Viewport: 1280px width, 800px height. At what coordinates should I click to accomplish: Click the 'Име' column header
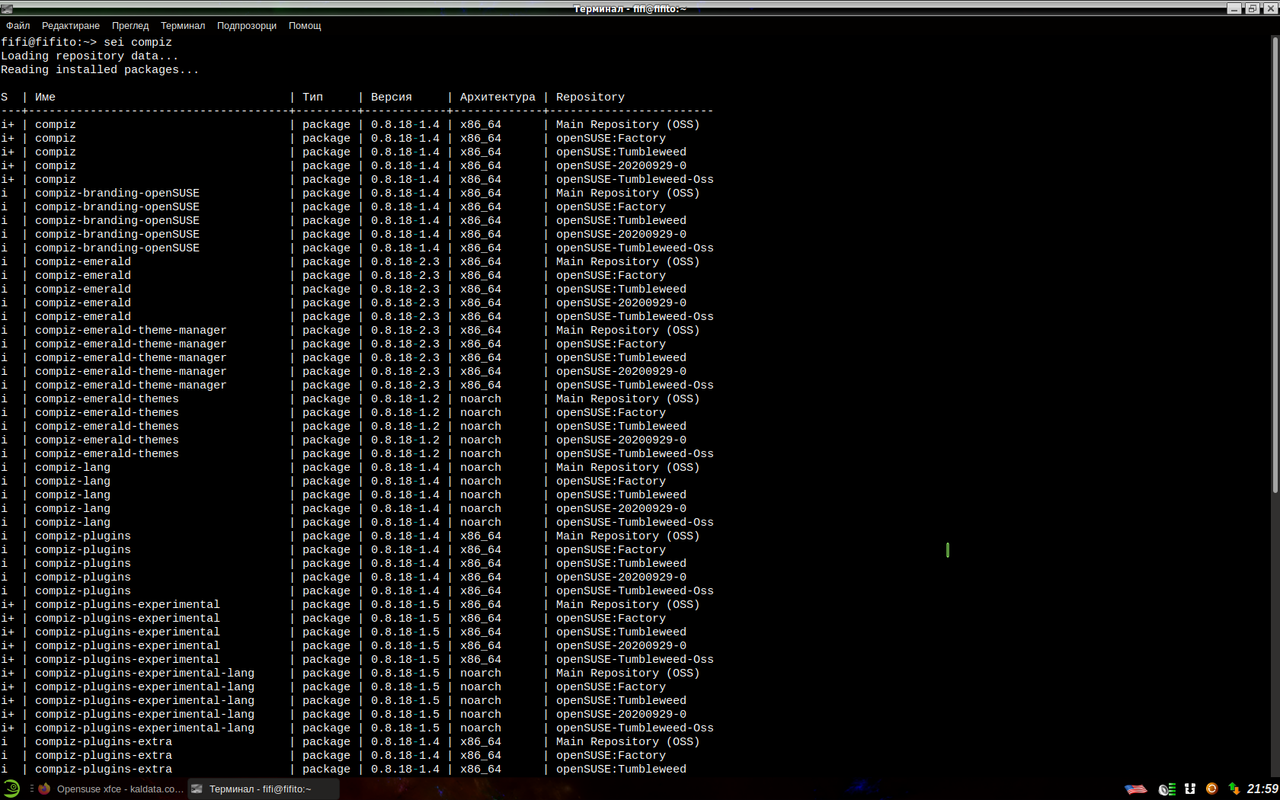click(x=45, y=97)
